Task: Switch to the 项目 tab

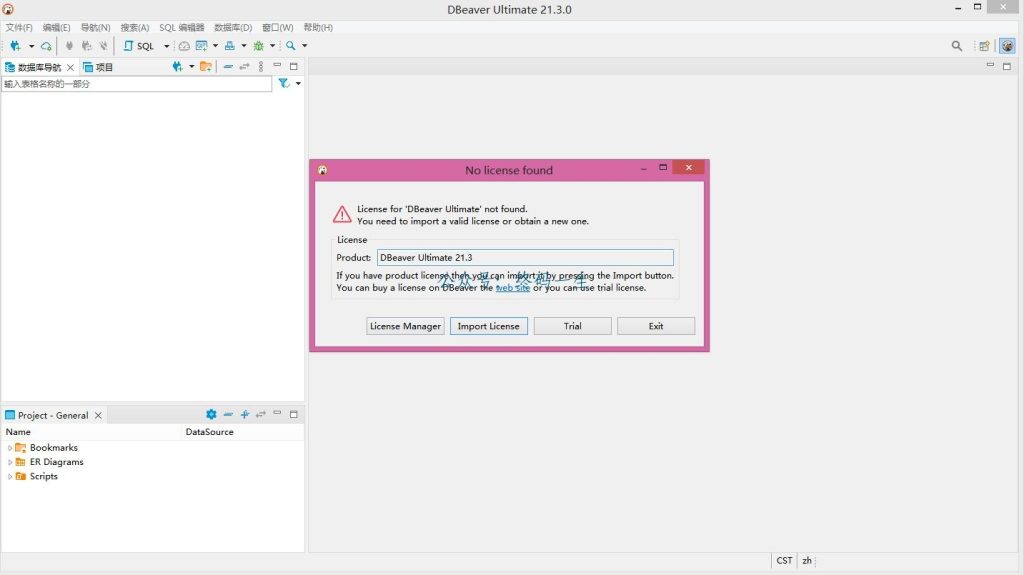Action: [x=98, y=67]
